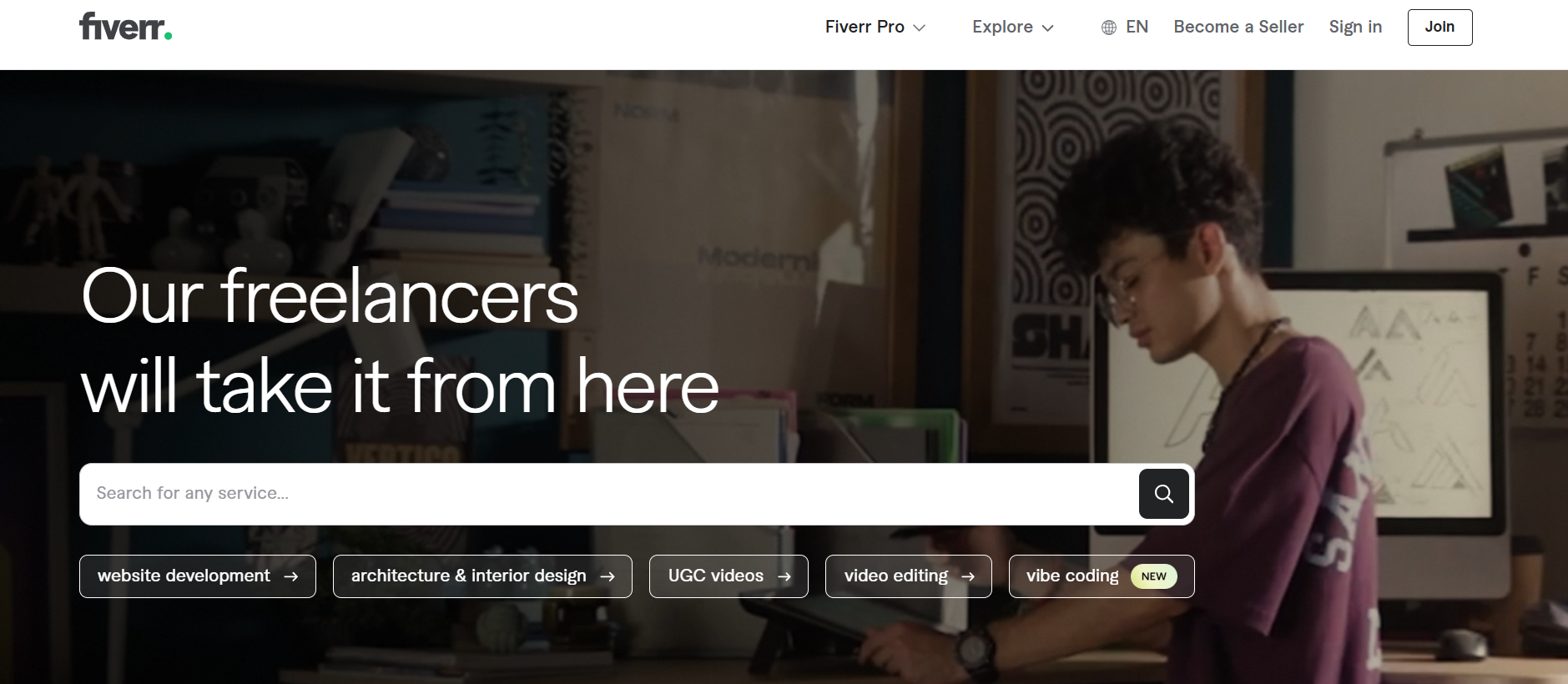Click the arrow on website development chip
This screenshot has width=1568, height=684.
pyautogui.click(x=290, y=576)
